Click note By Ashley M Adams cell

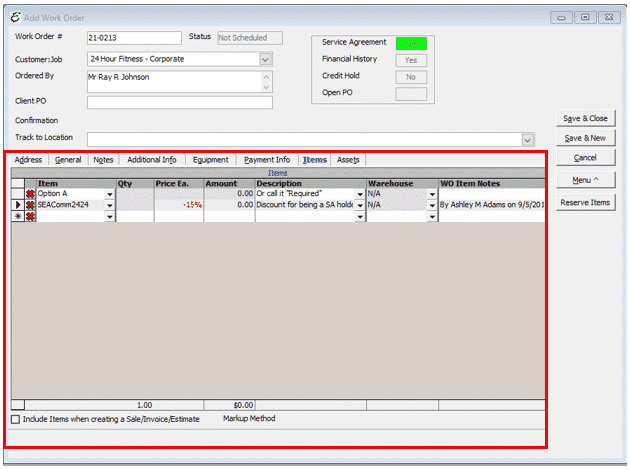point(492,205)
